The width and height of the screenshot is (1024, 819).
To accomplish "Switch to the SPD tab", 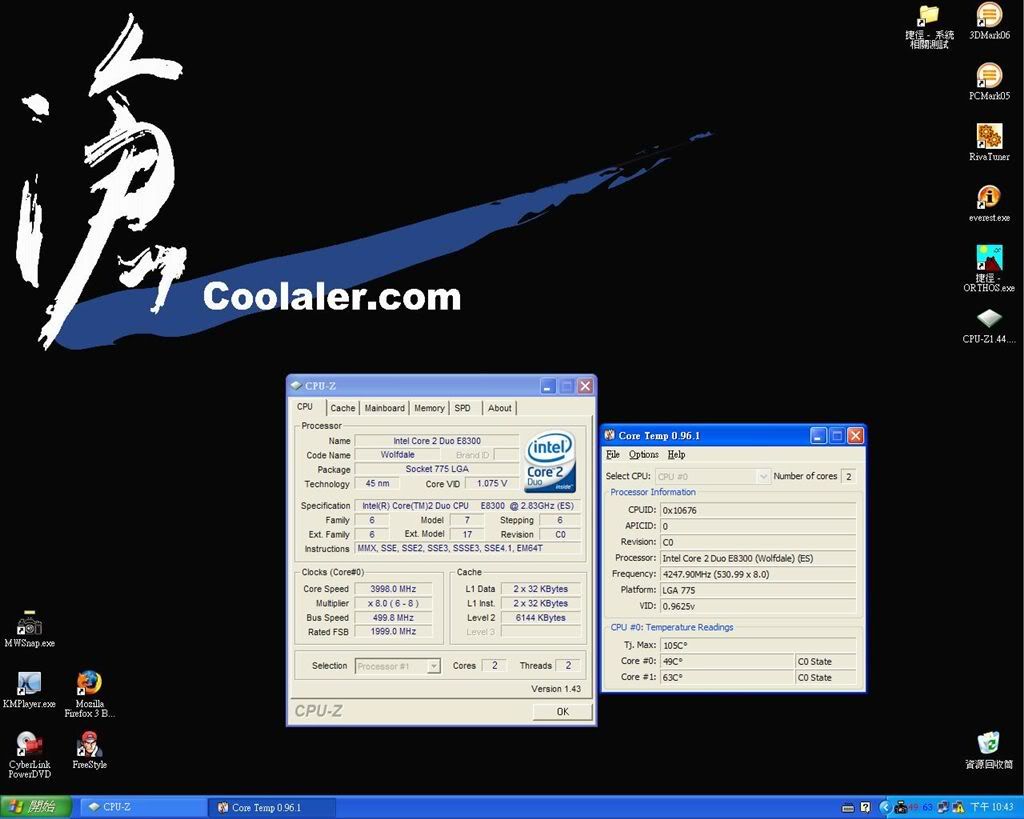I will pyautogui.click(x=462, y=408).
